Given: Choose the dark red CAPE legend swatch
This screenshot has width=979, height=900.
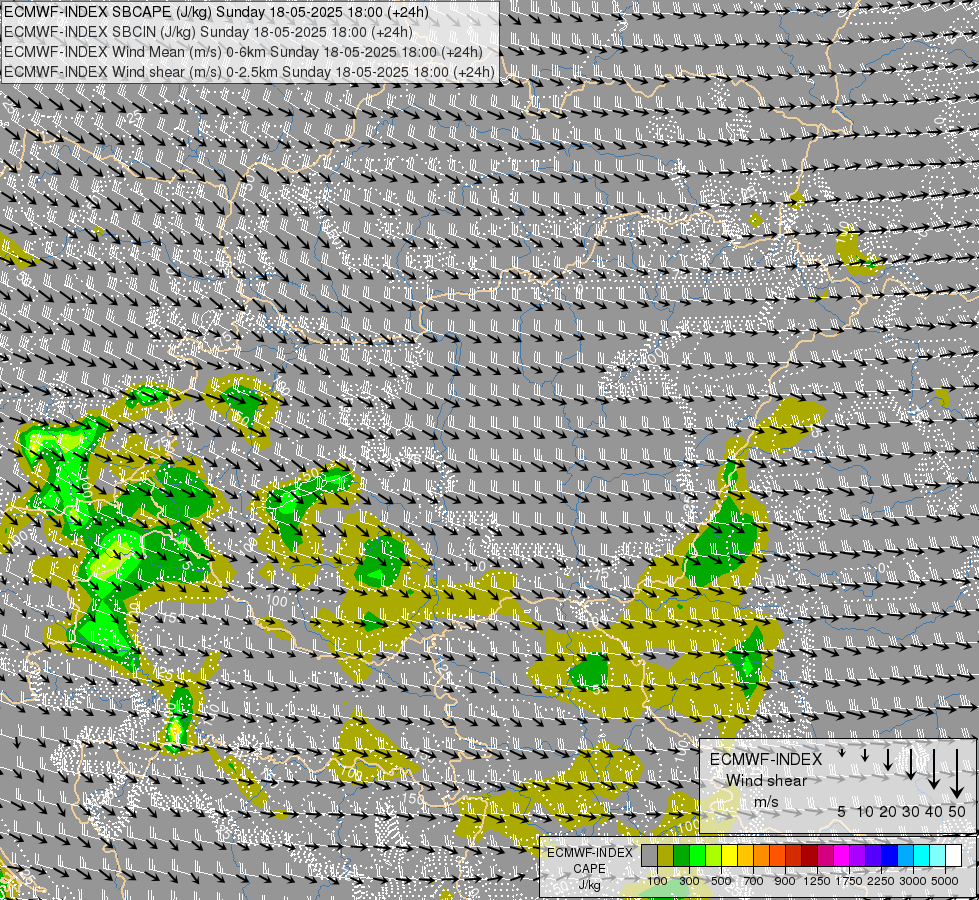Looking at the screenshot, I should (809, 855).
